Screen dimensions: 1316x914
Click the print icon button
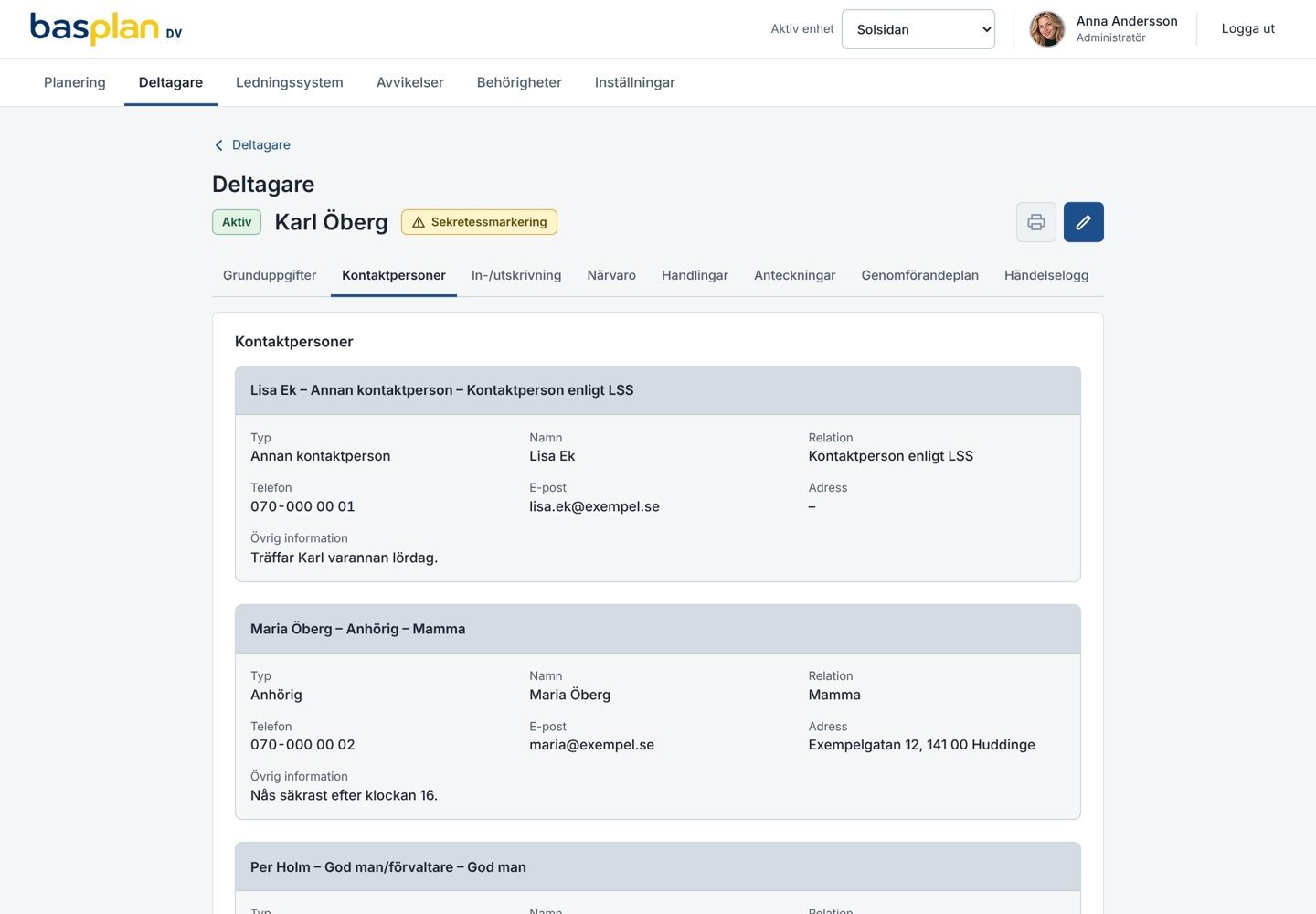coord(1036,222)
